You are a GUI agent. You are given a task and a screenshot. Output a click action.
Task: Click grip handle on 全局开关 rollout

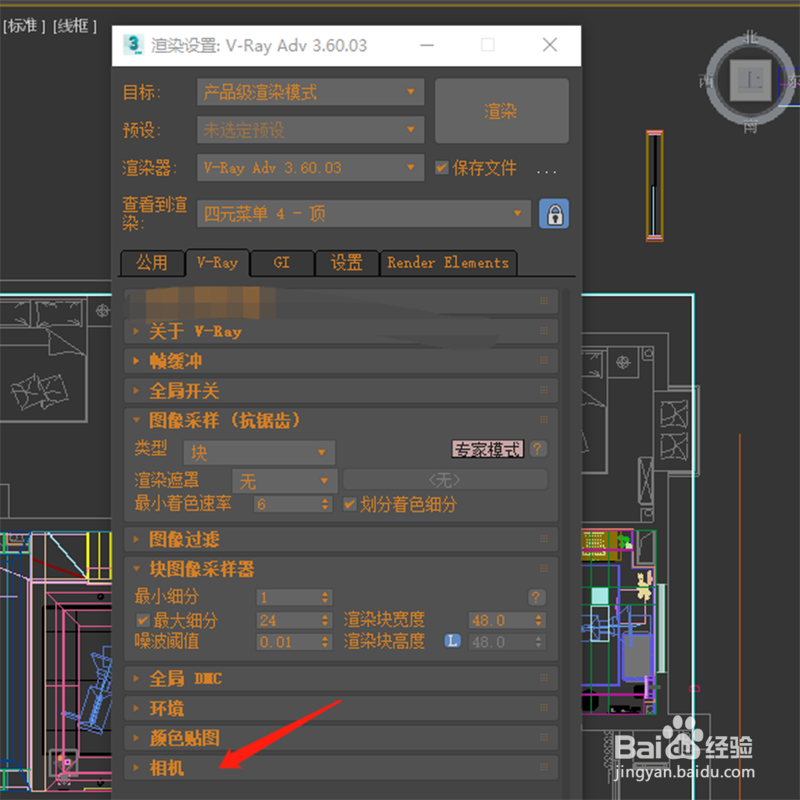544,390
